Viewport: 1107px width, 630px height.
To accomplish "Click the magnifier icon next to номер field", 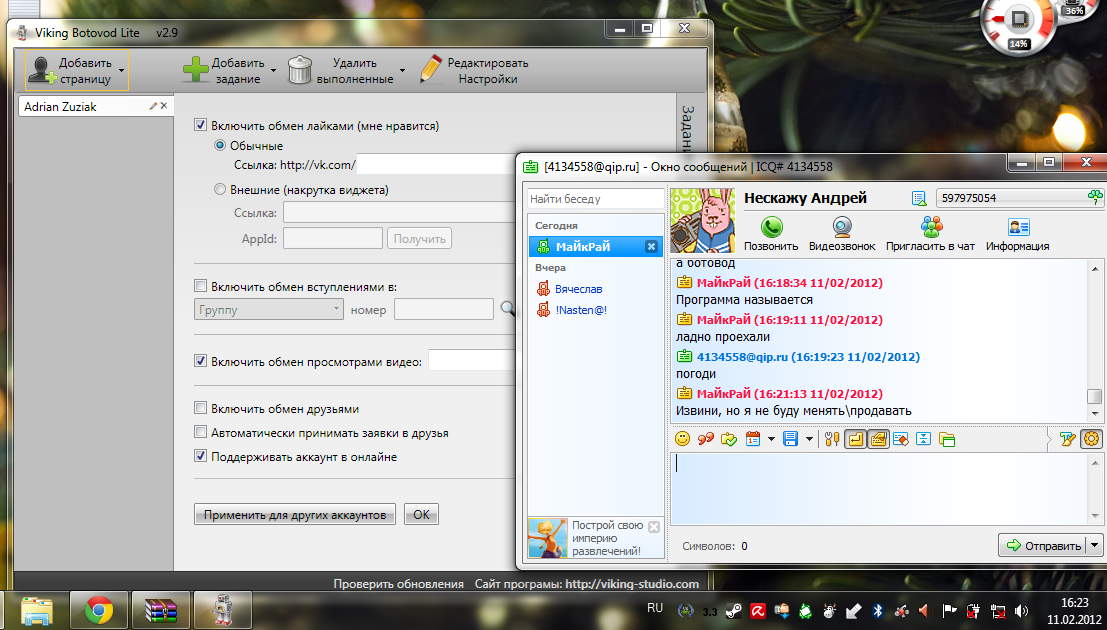I will click(x=508, y=308).
